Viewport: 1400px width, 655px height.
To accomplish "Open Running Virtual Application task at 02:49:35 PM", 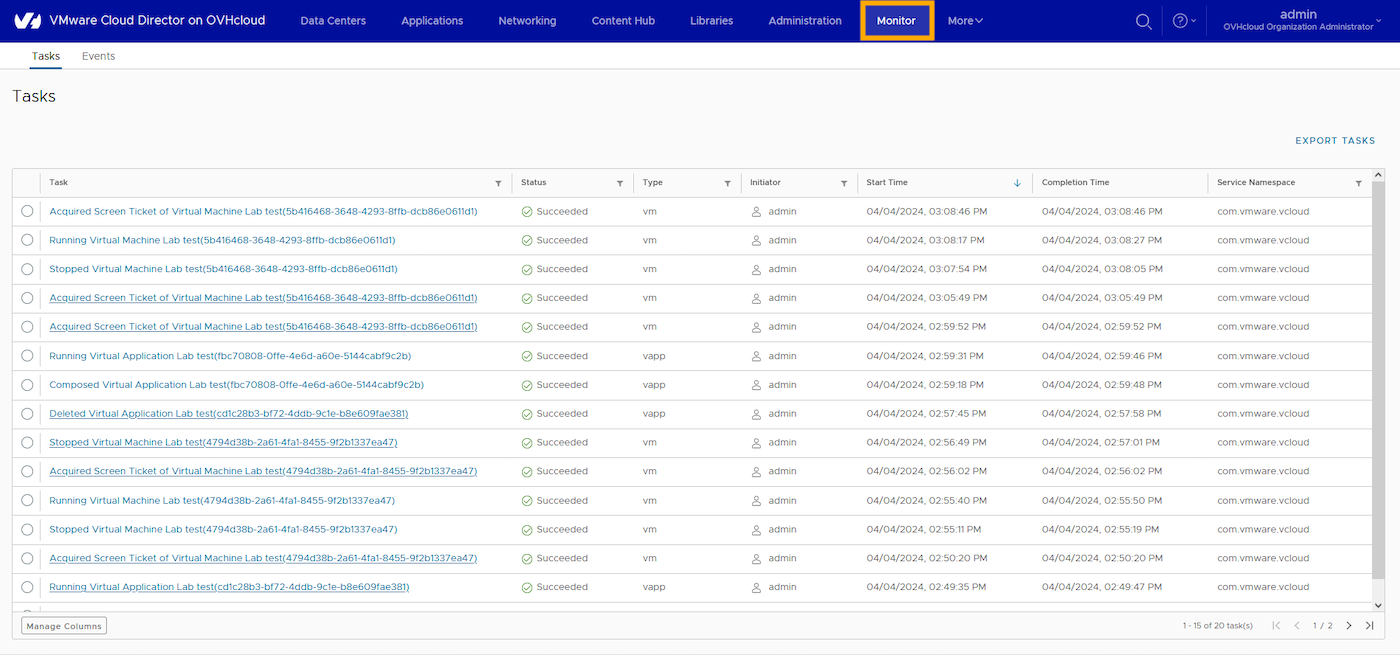I will (x=229, y=587).
